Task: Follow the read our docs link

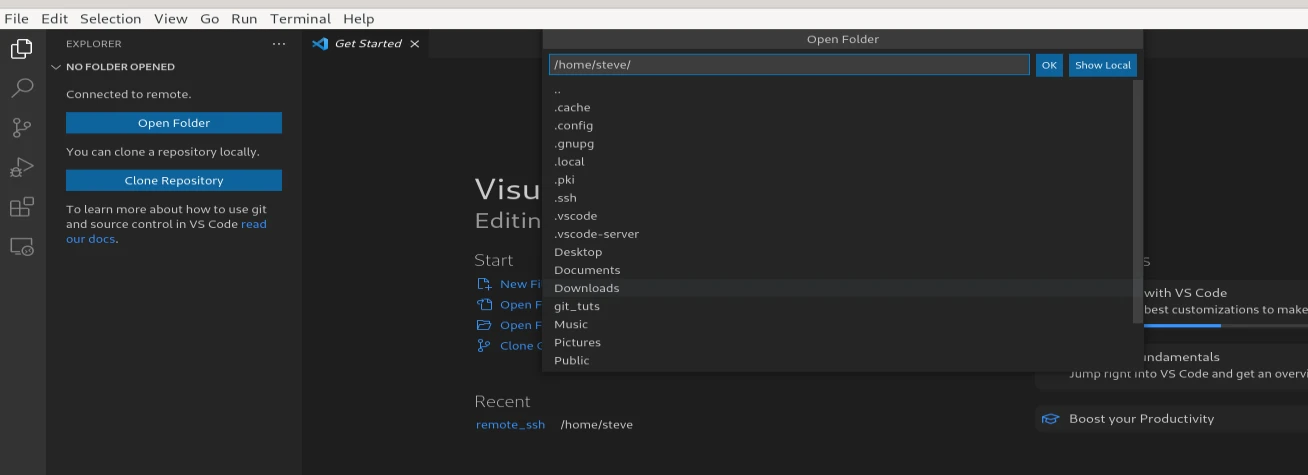Action: (x=253, y=225)
